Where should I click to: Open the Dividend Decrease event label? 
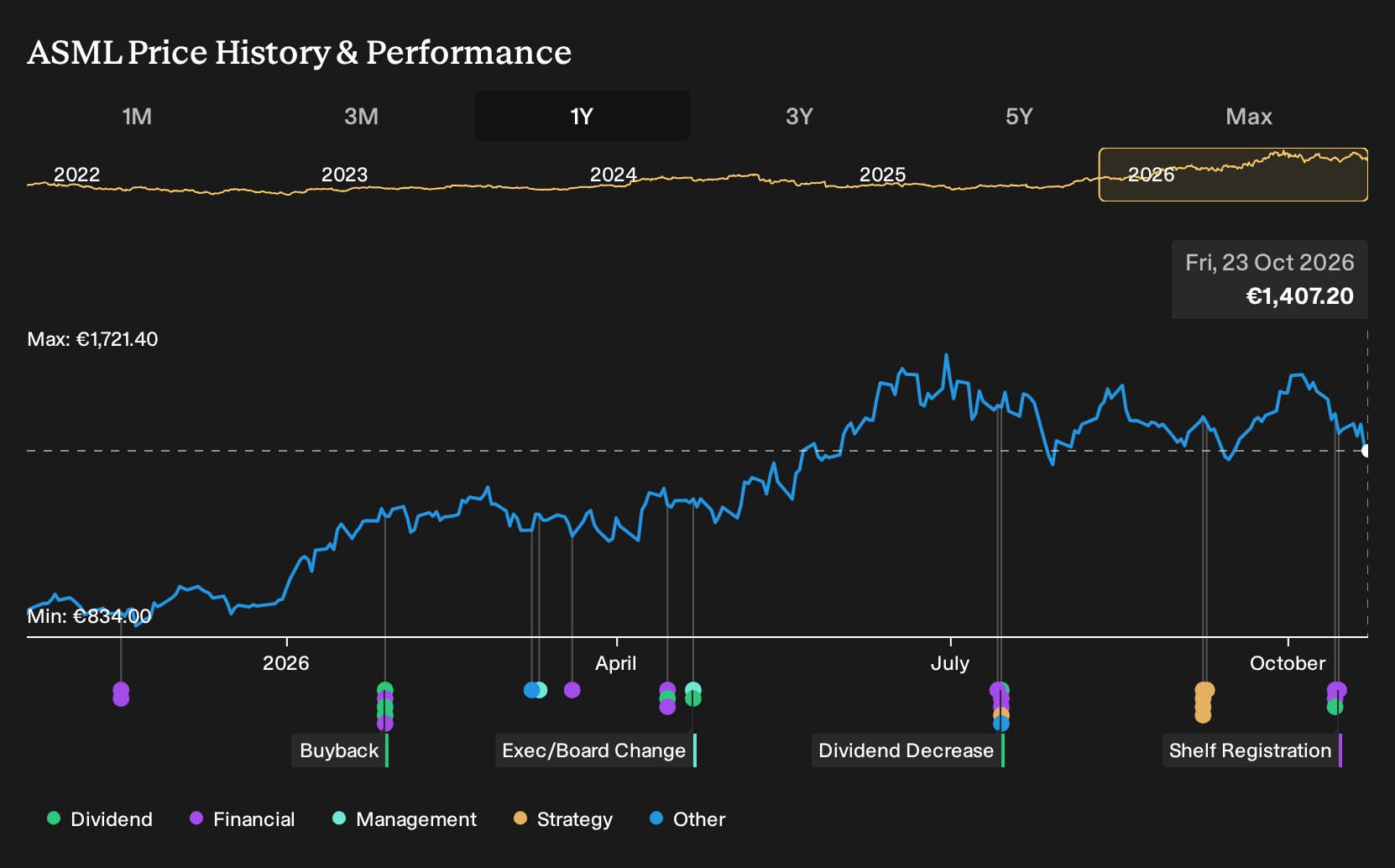click(x=906, y=750)
